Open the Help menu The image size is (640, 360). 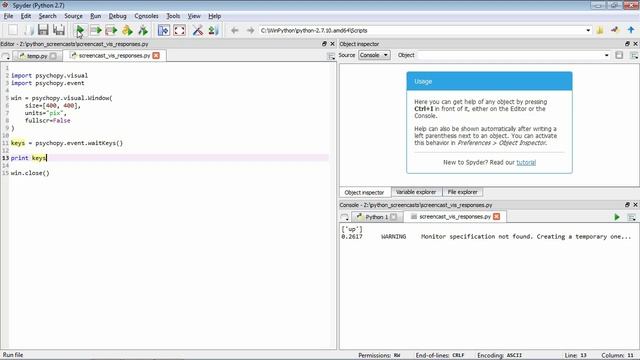coord(214,16)
